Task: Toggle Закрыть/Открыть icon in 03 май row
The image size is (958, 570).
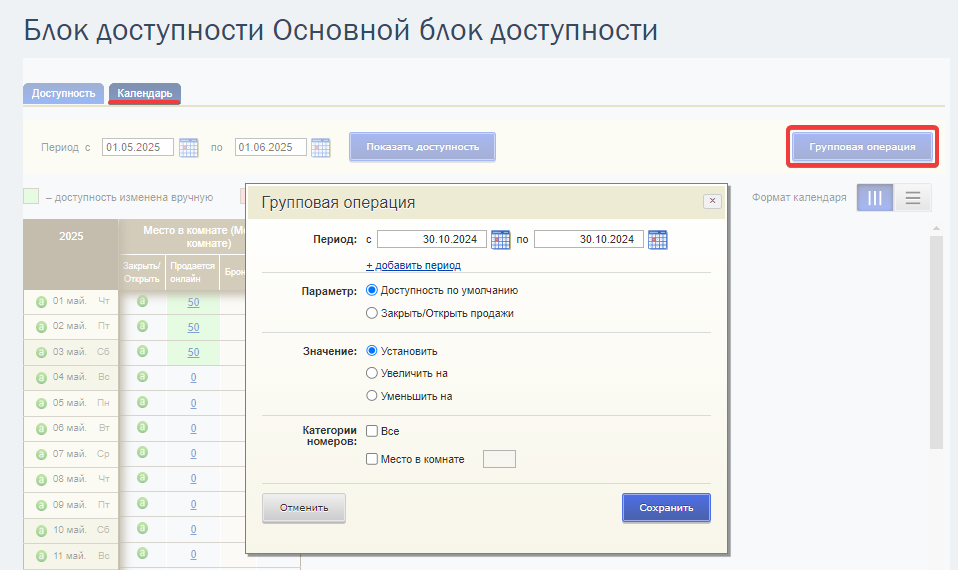Action: tap(142, 351)
